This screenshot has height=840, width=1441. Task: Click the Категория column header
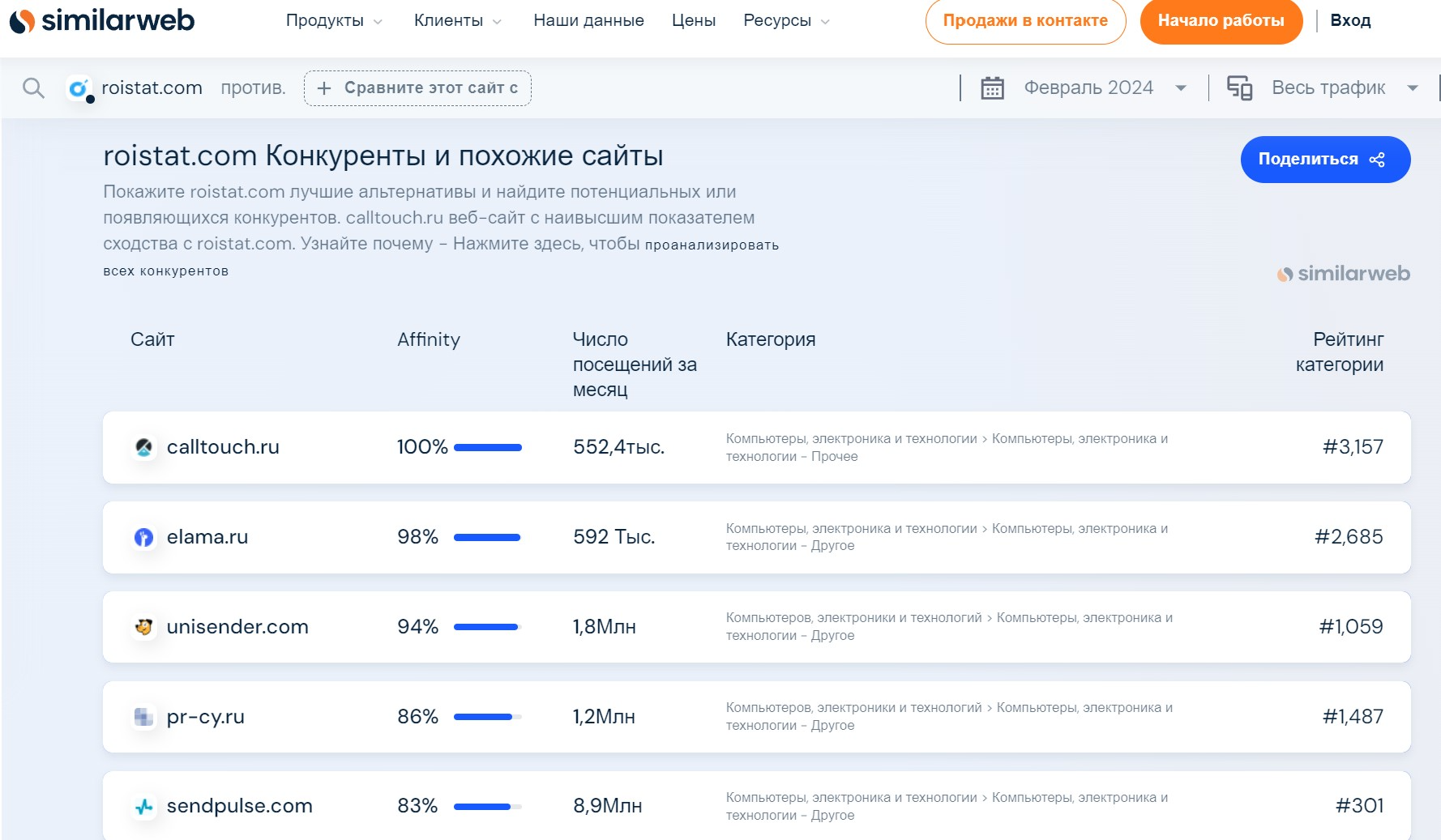(x=771, y=339)
